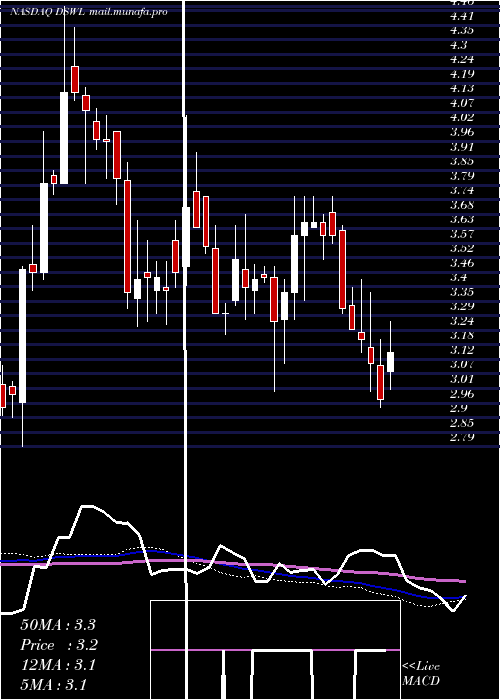This screenshot has width=500, height=700.
Task: Select the 4.13 price axis label
Action: 462,89
